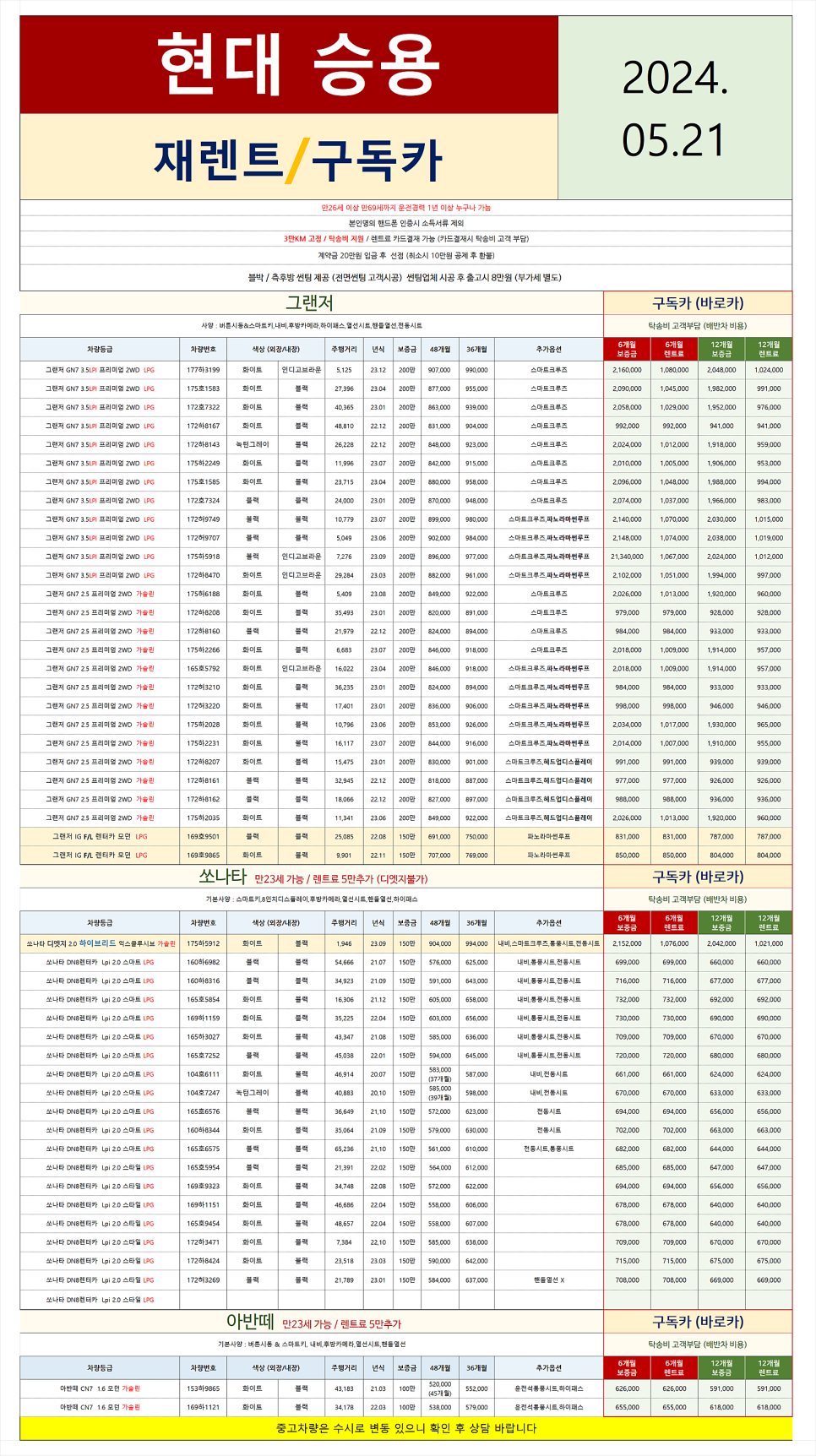Screen dimensions: 816x1456
Task: Click license plate '172하8207'
Action: click(x=204, y=762)
